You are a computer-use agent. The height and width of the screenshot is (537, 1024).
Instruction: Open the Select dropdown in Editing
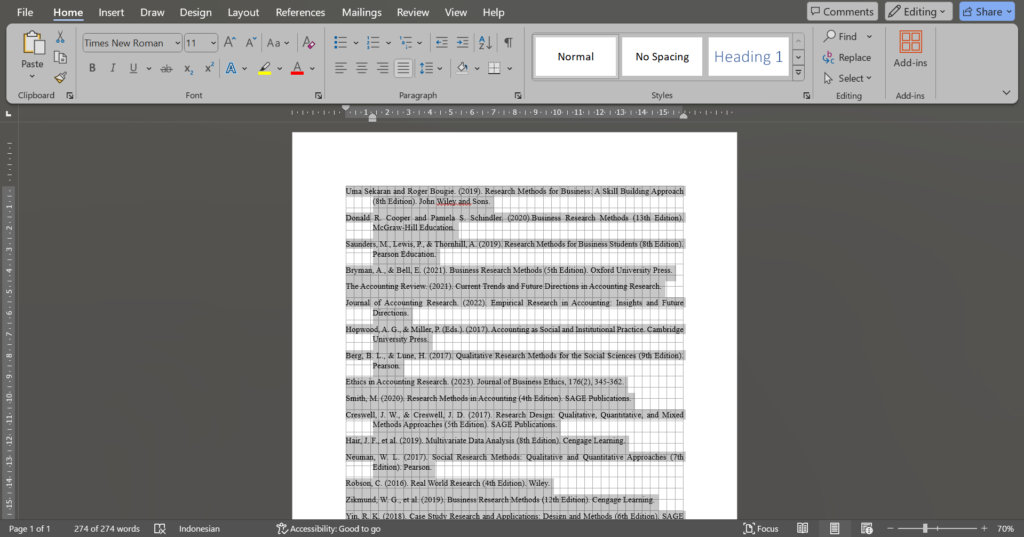848,78
